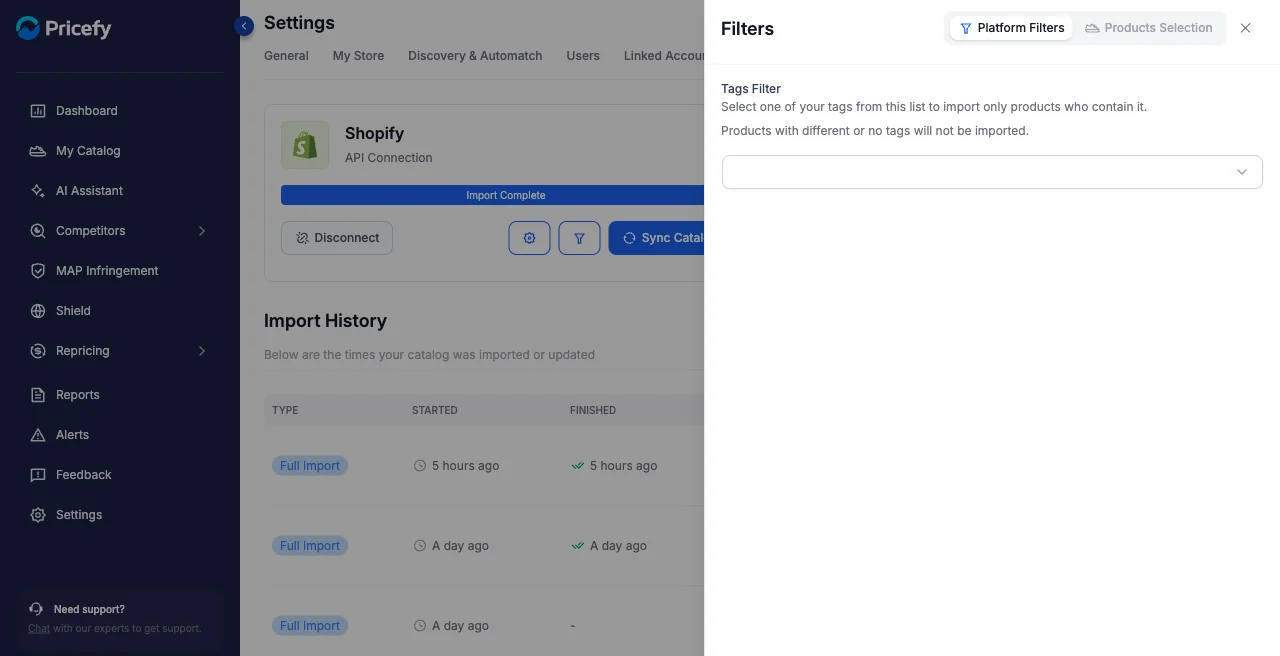The height and width of the screenshot is (656, 1280).
Task: Click the funnel filter button near Sync
Action: pos(579,238)
